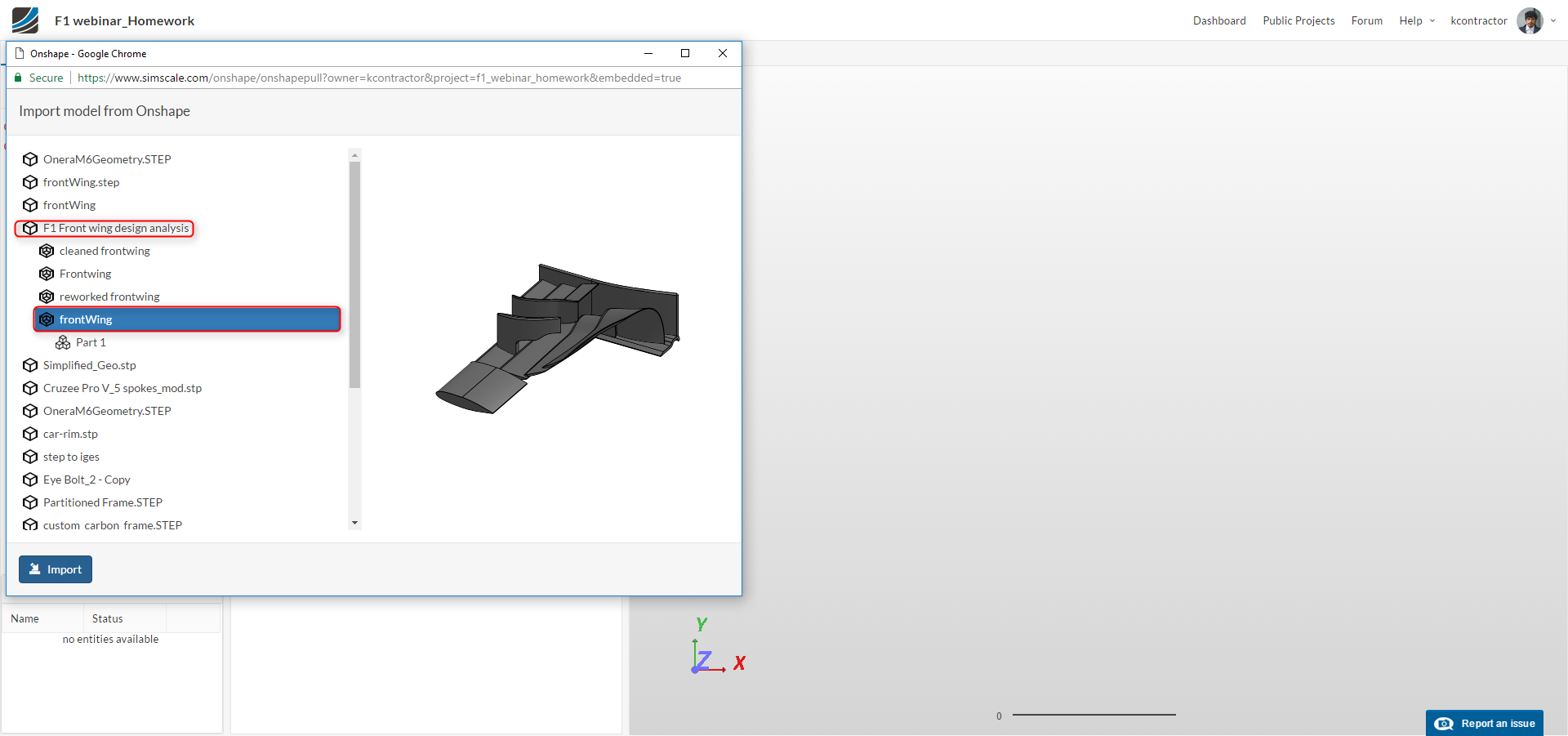Click the part studio icon on highlighted frontWing row
The height and width of the screenshot is (736, 1568).
point(47,319)
